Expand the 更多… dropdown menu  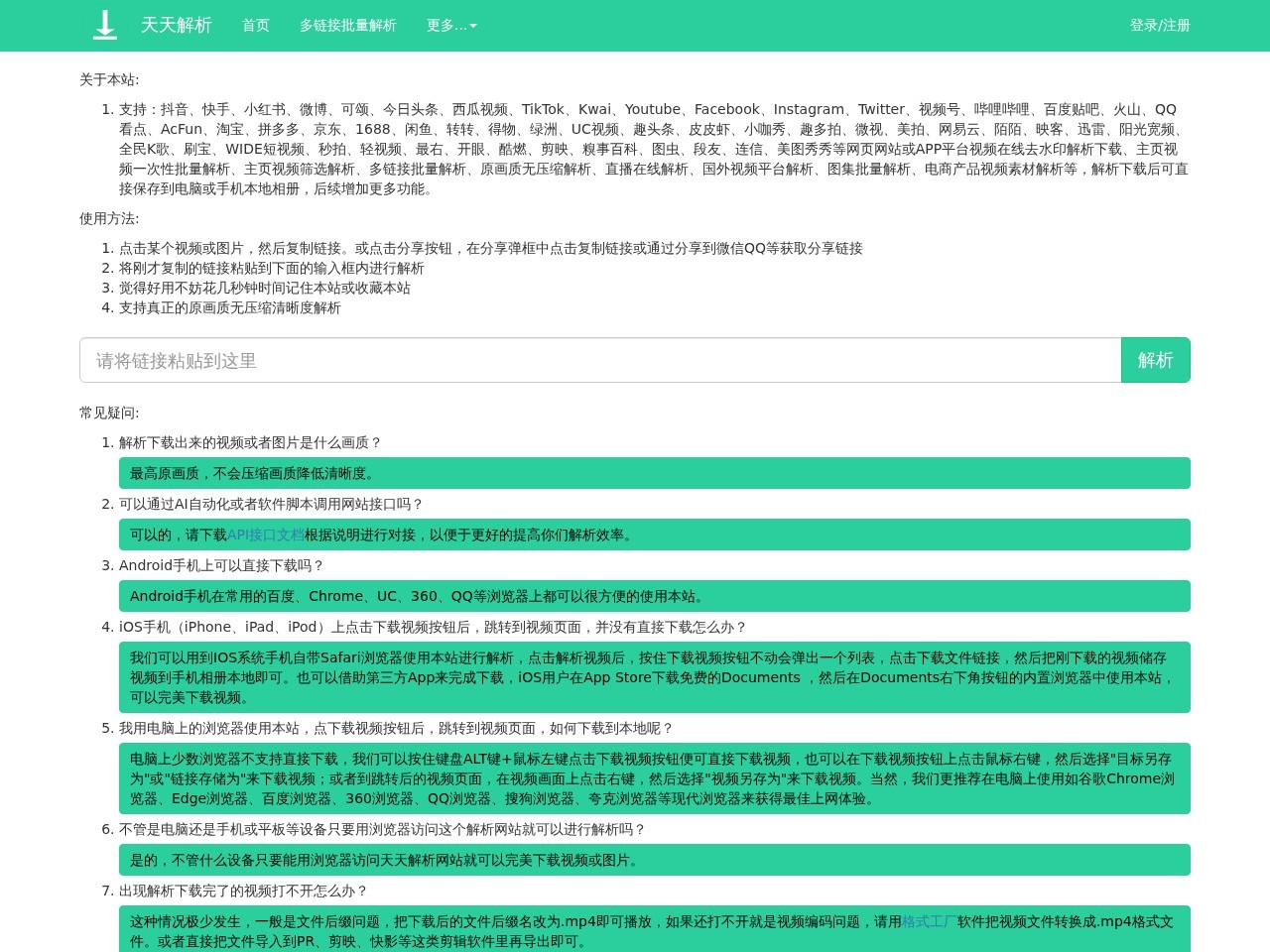[x=451, y=25]
